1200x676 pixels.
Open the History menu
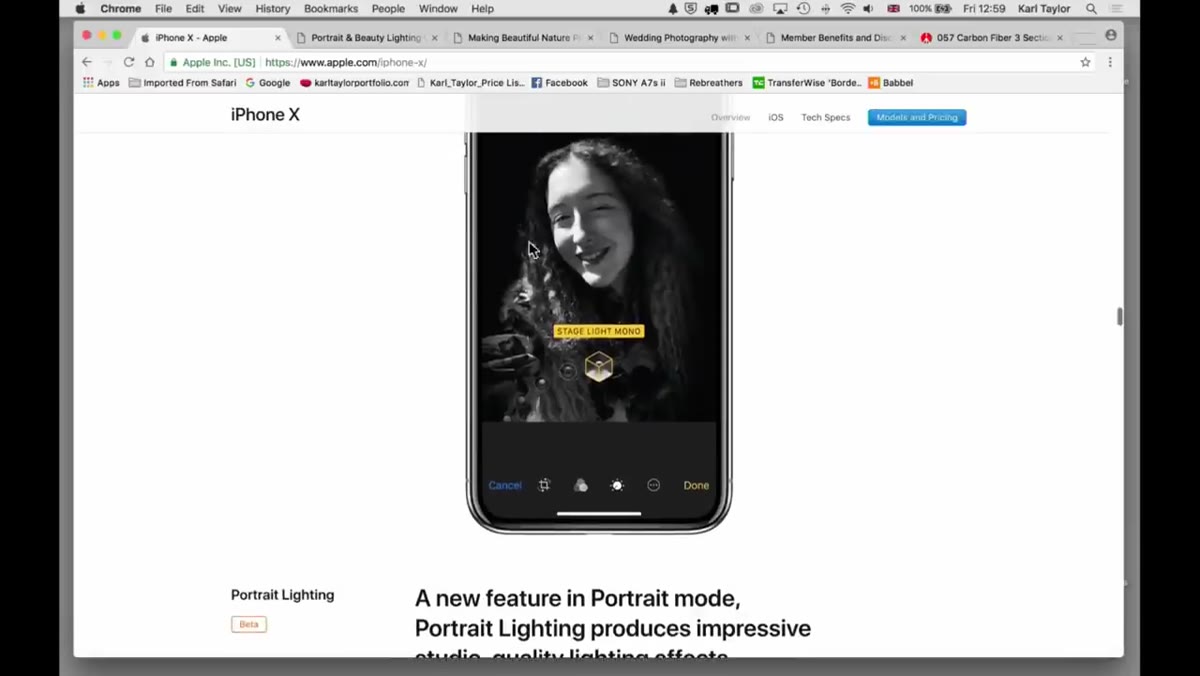pos(272,9)
